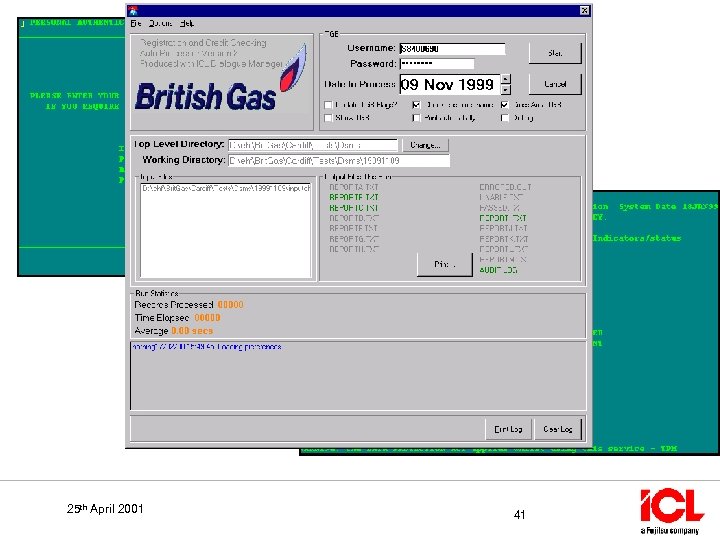
Task: Click the Working Directory field
Action: (x=339, y=161)
